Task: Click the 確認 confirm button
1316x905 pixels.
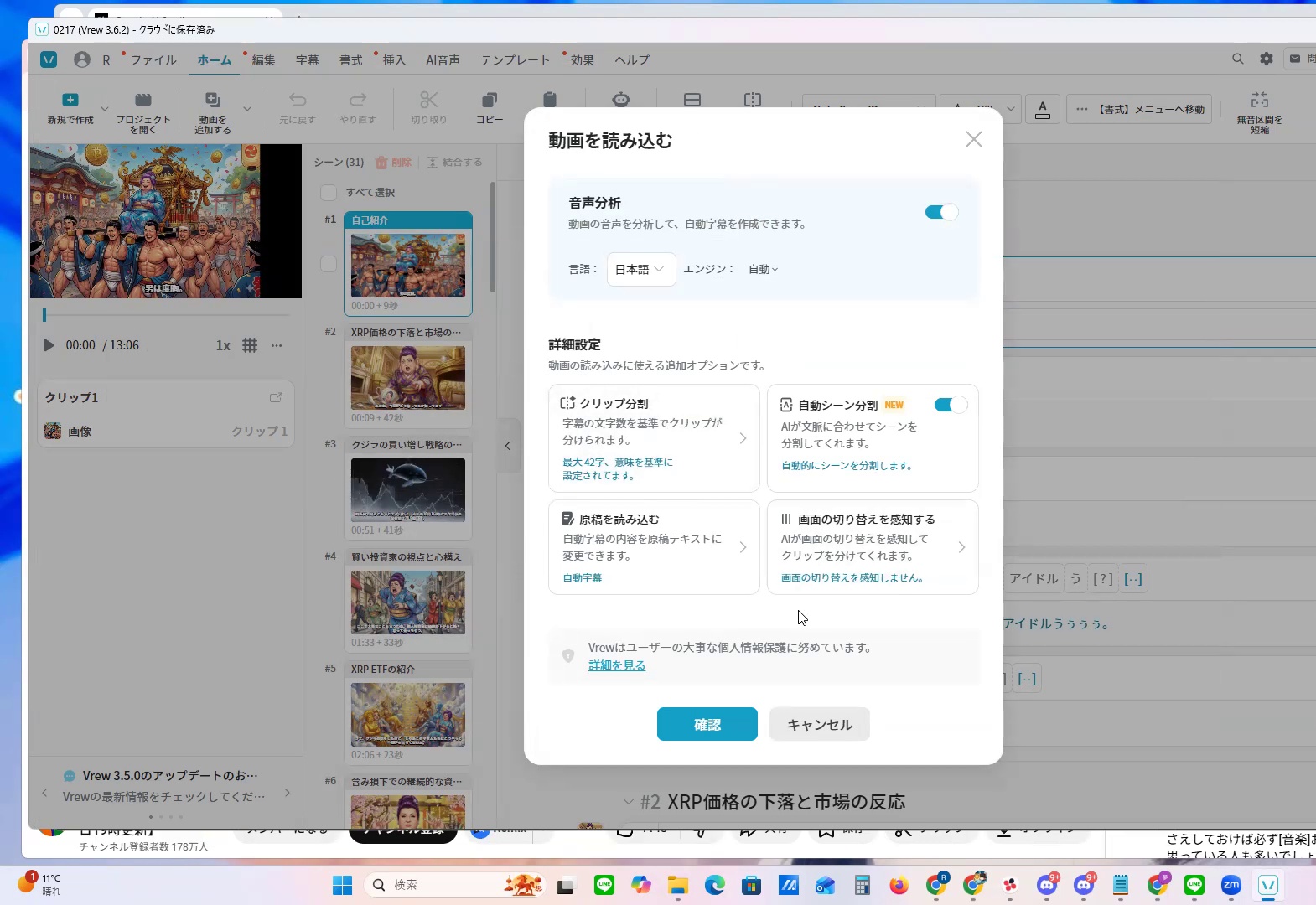Action: [707, 724]
